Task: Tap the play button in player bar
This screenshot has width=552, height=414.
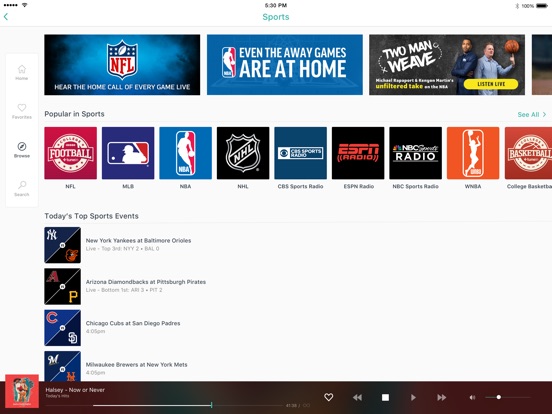Action: [413, 397]
